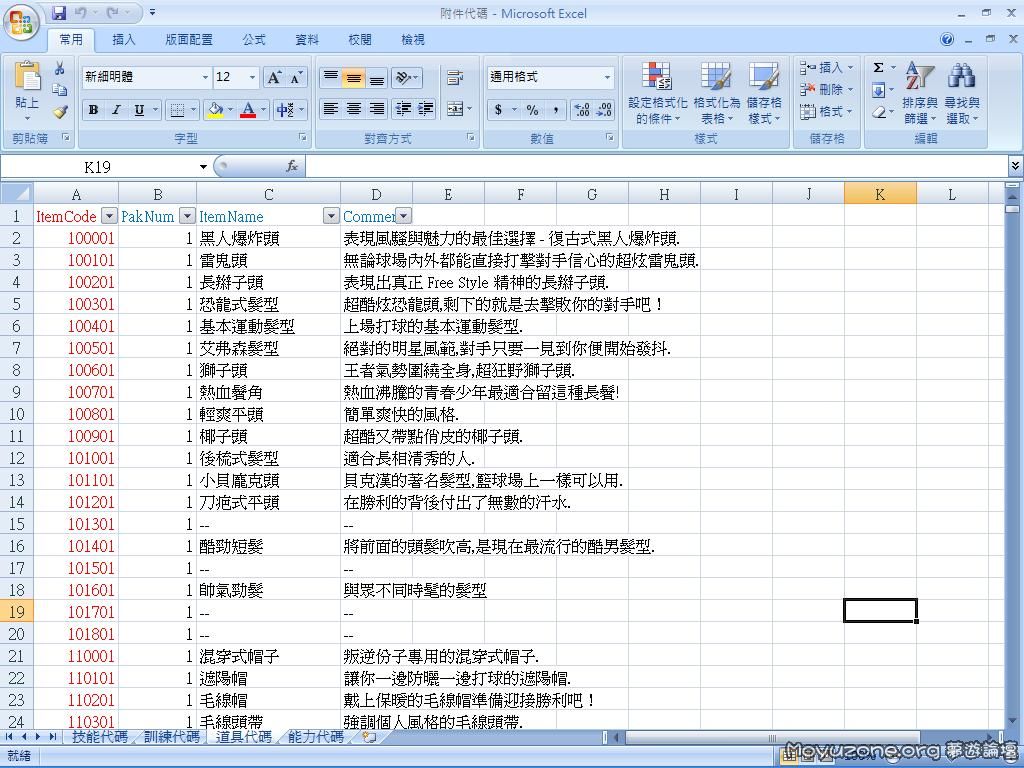Open the 公式 Formulas tab
This screenshot has width=1024, height=768.
coord(254,40)
